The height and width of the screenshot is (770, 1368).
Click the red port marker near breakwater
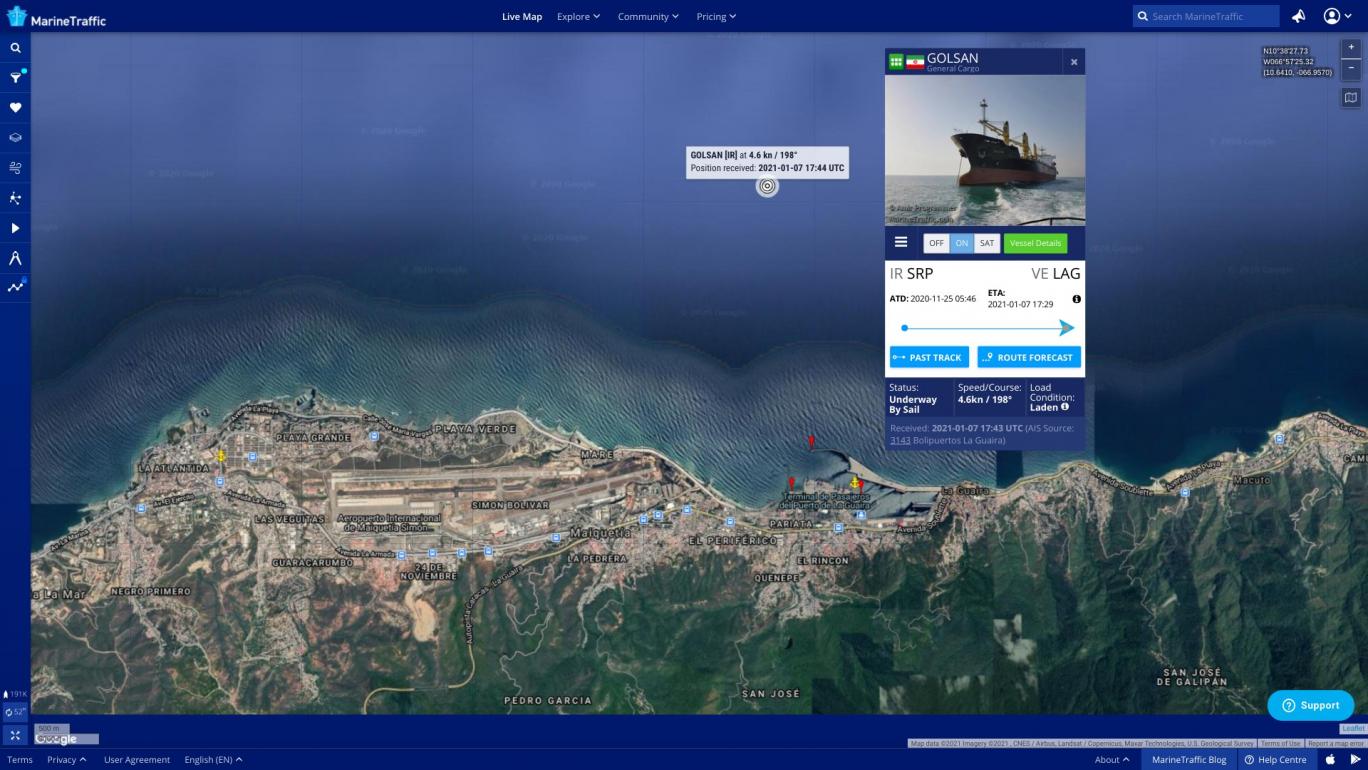tap(811, 440)
